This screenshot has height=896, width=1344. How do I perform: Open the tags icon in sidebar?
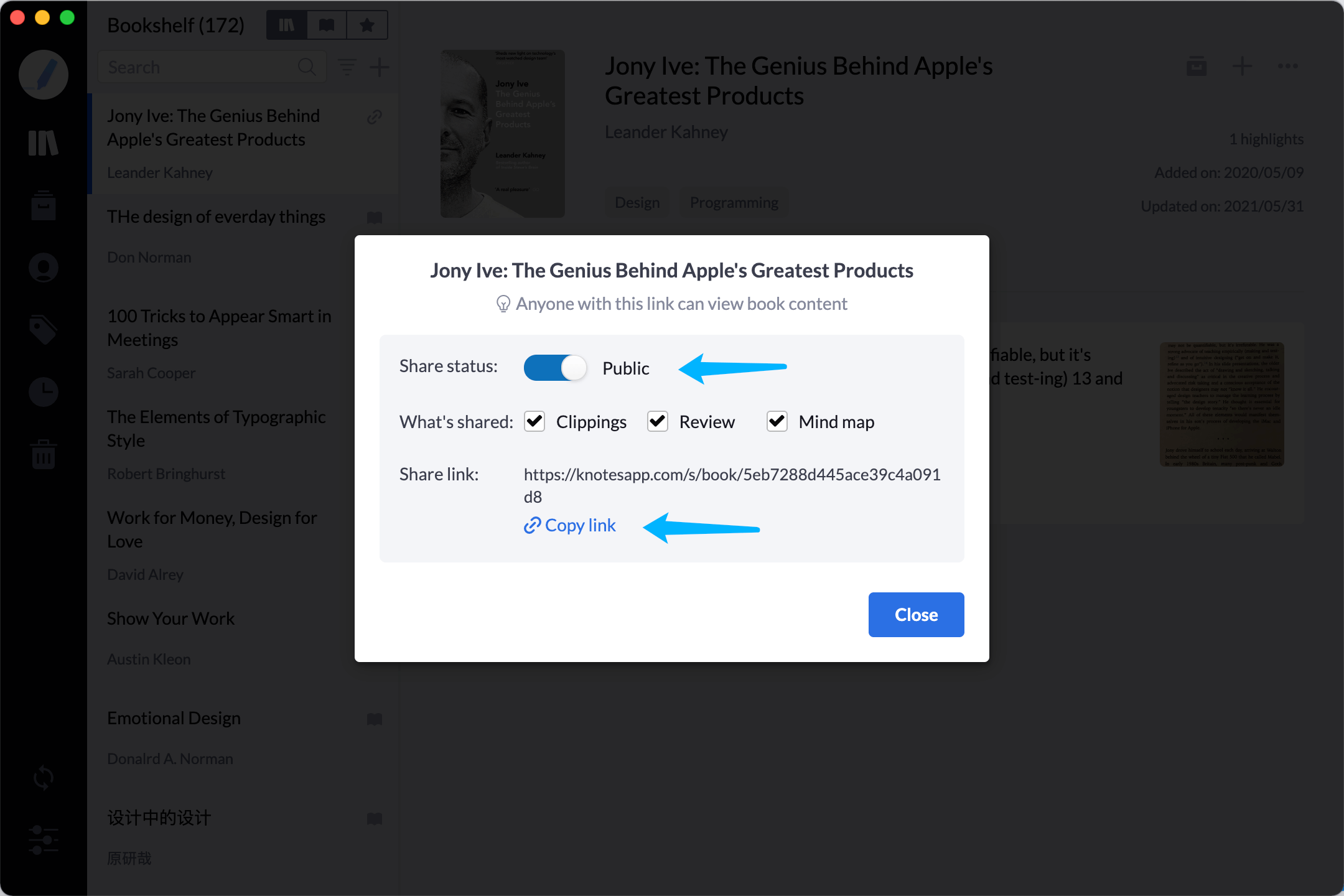pyautogui.click(x=44, y=330)
